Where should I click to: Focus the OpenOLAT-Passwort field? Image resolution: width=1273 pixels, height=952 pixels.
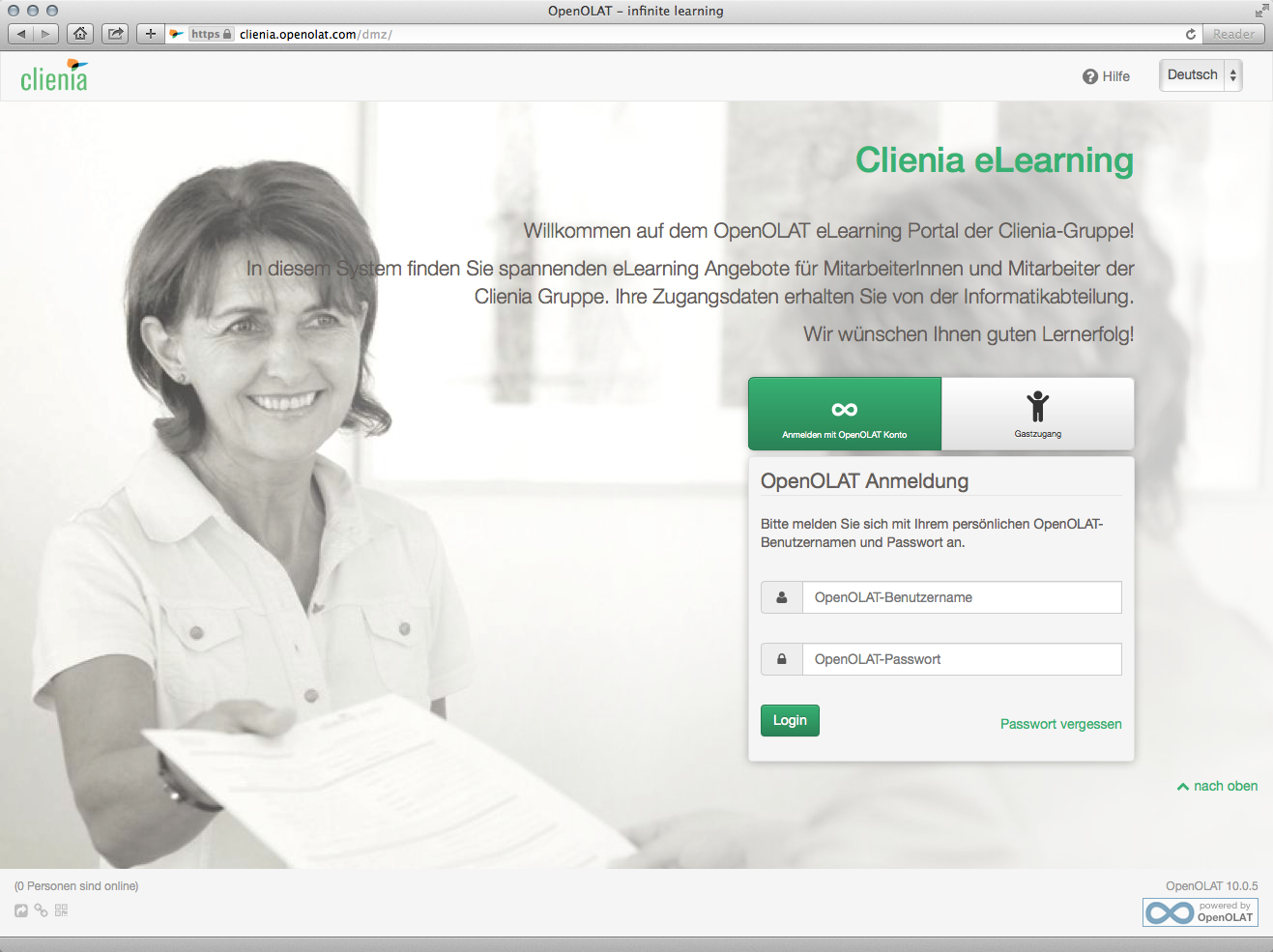962,659
